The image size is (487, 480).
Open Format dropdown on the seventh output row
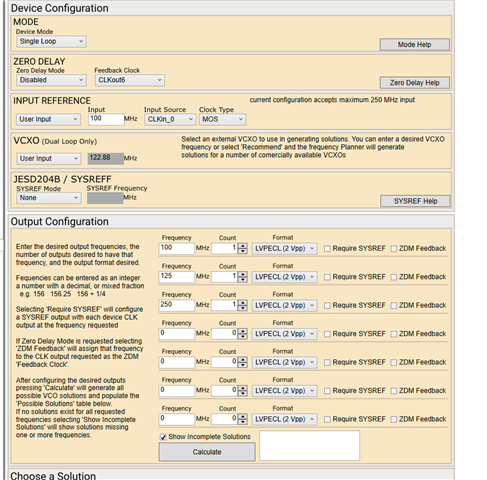284,419
